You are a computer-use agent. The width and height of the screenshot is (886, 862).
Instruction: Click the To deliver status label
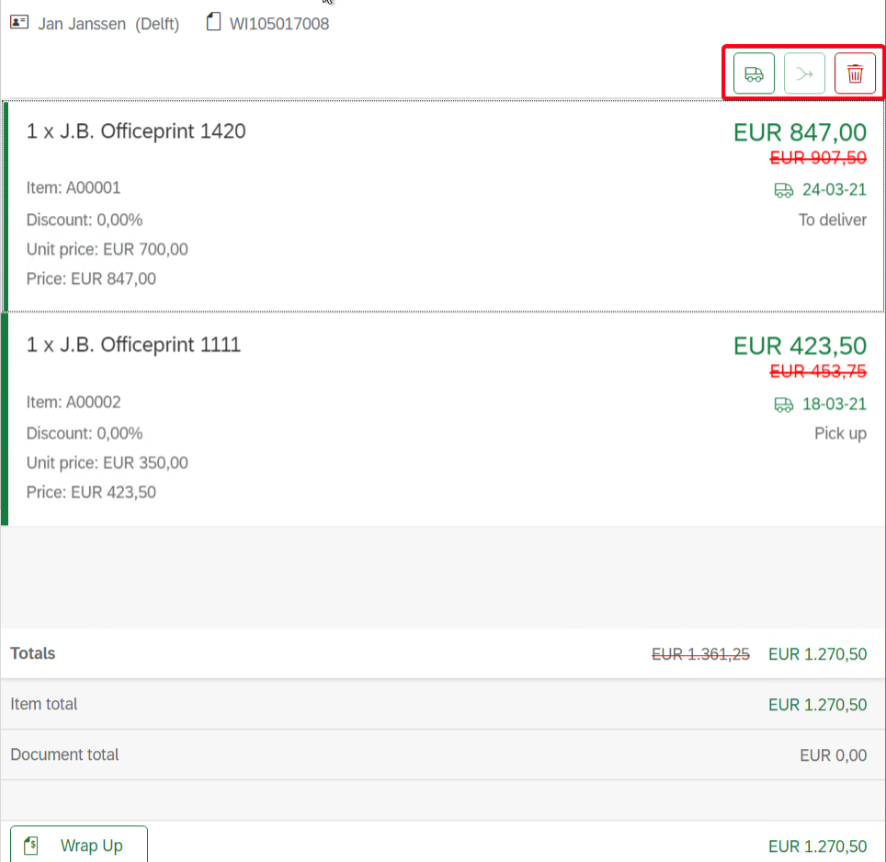point(832,220)
